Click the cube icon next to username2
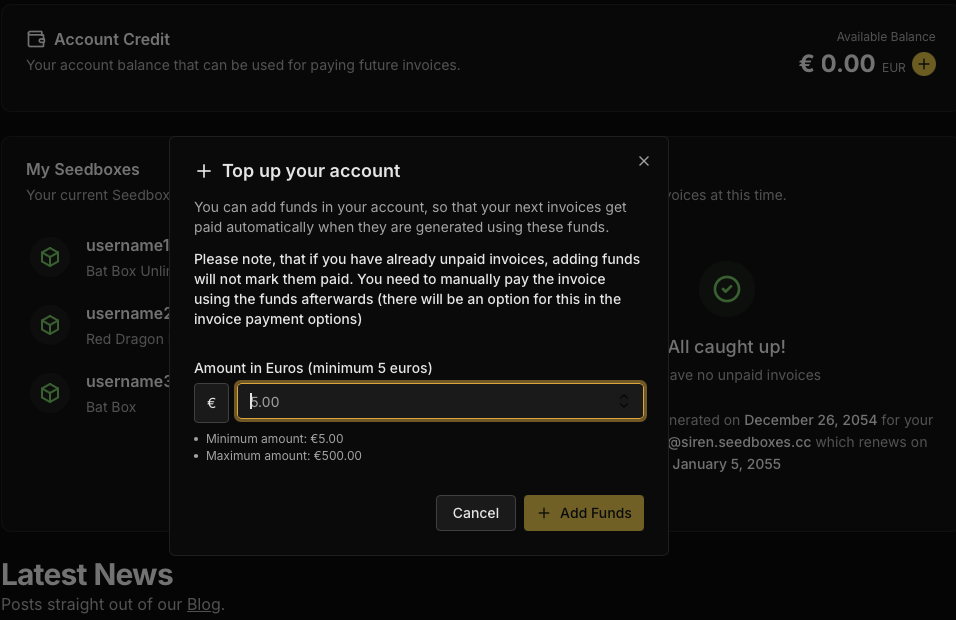956x620 pixels. pyautogui.click(x=50, y=325)
